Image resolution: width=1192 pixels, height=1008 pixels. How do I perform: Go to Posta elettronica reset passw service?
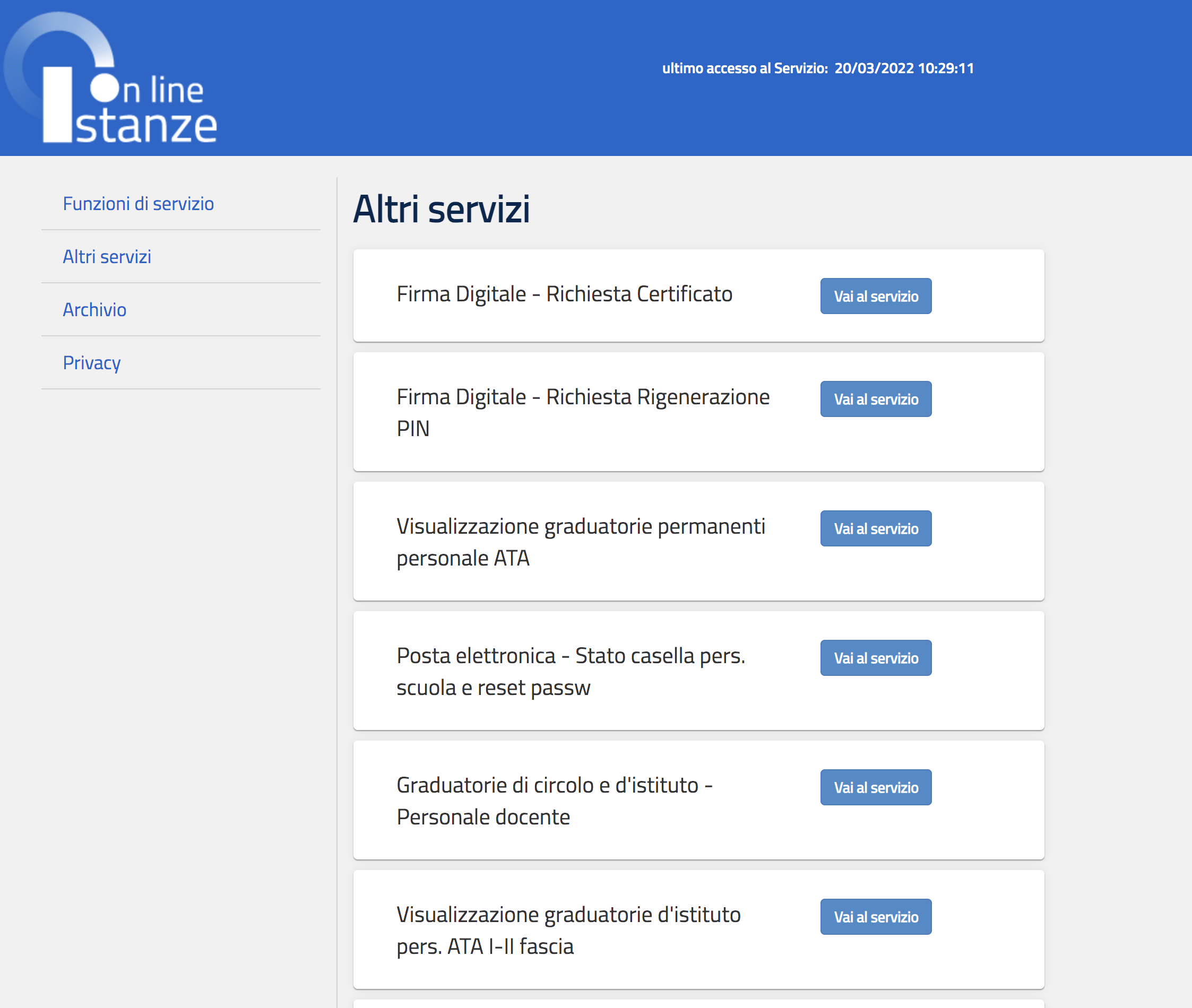[875, 658]
